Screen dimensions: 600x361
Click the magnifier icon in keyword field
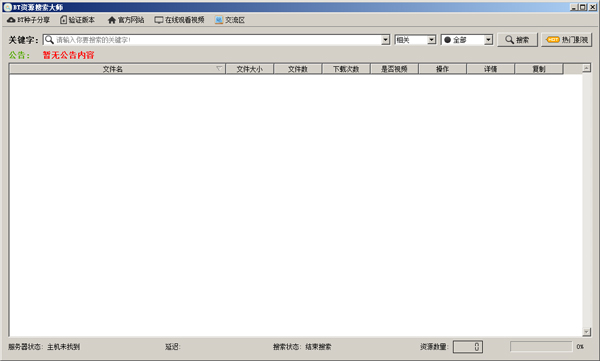click(49, 40)
